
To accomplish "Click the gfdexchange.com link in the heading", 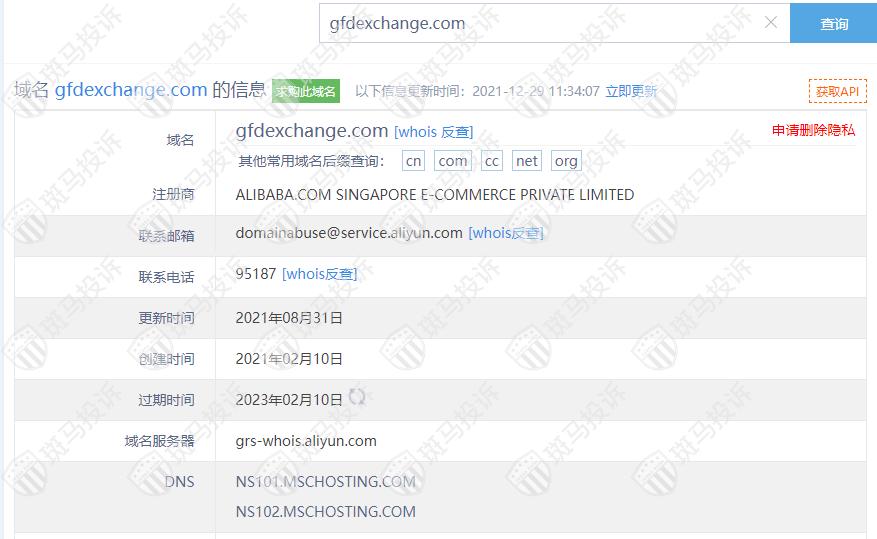I will tap(131, 89).
